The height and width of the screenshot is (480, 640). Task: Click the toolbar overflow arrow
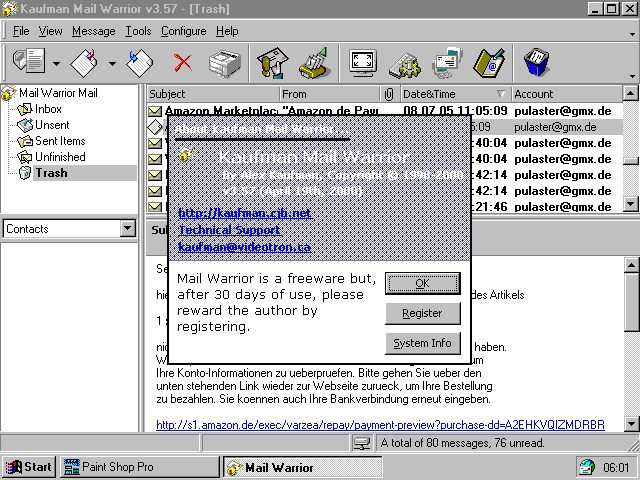(x=632, y=76)
